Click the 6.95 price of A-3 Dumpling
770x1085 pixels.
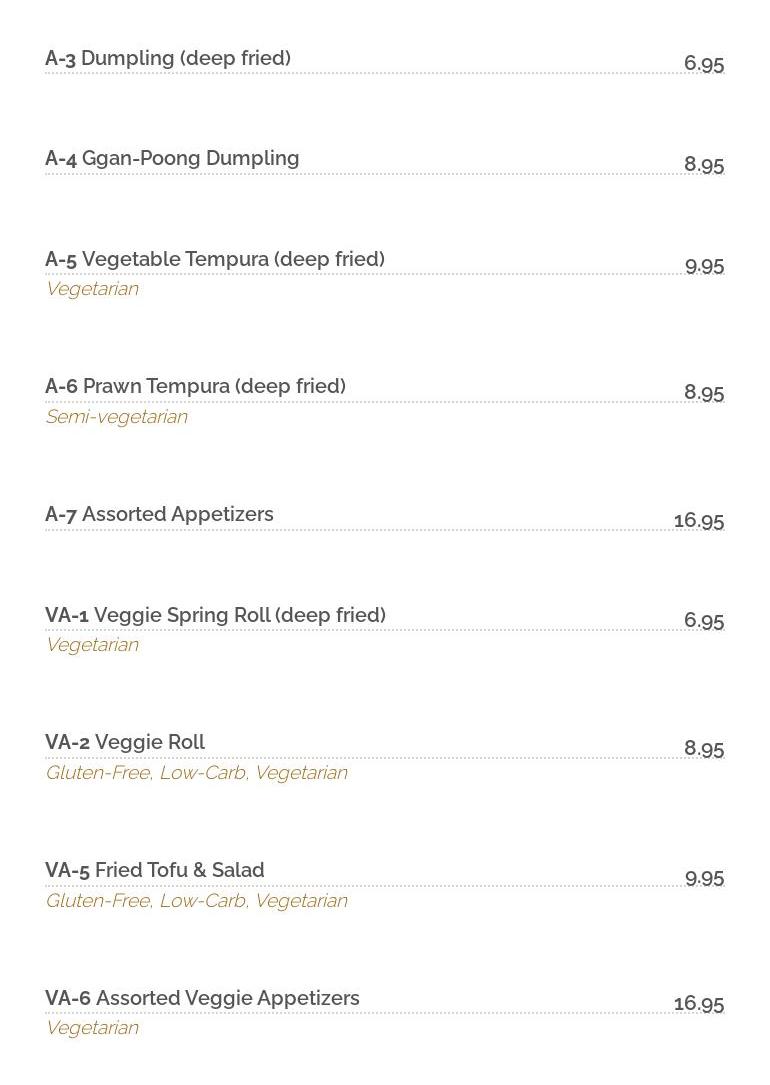[x=704, y=64]
